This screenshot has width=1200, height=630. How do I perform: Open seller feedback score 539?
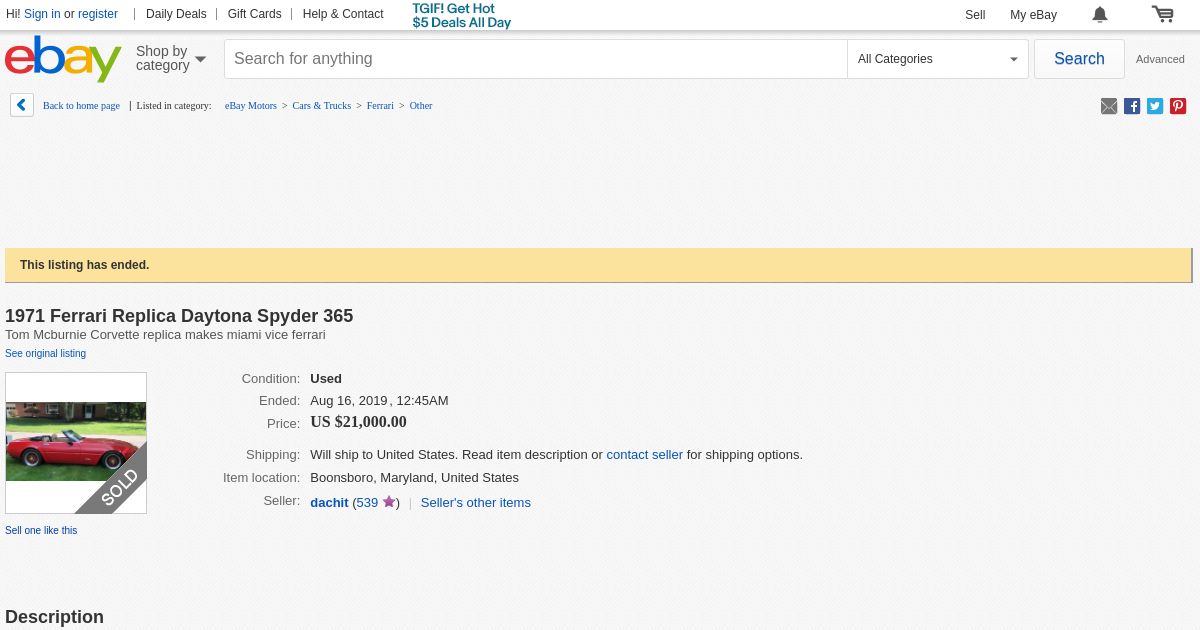click(367, 503)
